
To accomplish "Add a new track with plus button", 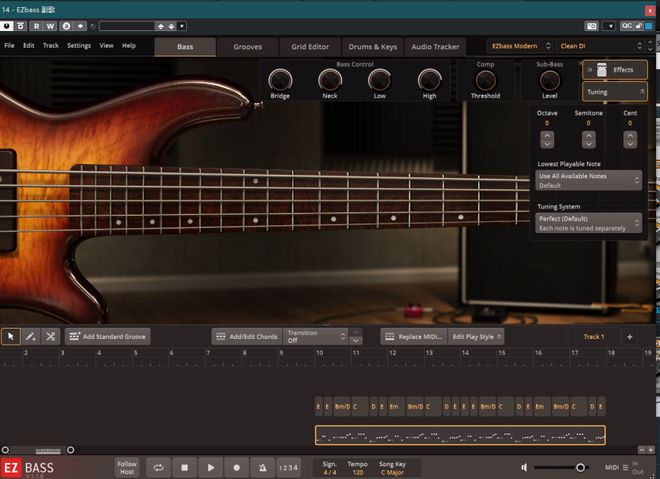I will (629, 337).
